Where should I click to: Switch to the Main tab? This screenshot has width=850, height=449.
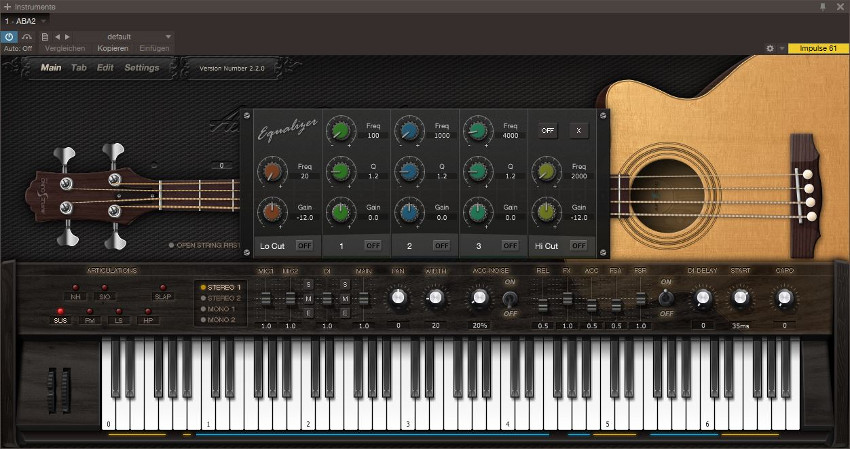coord(51,68)
